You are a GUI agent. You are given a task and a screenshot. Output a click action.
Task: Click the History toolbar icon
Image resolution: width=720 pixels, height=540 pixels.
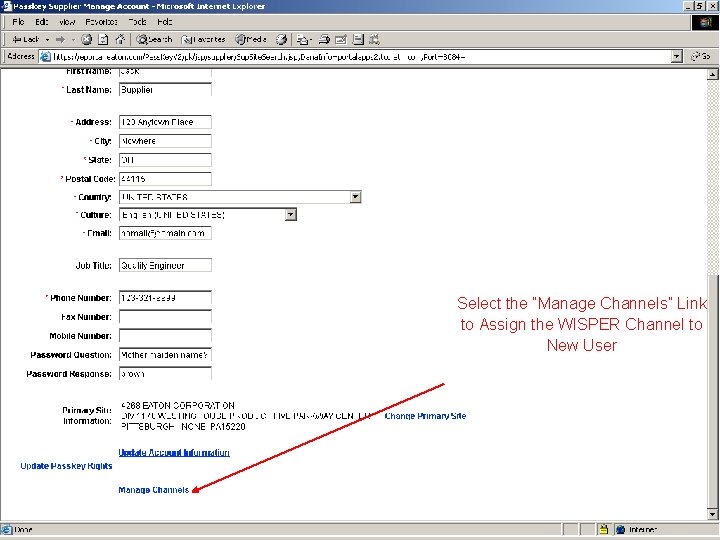coord(281,39)
